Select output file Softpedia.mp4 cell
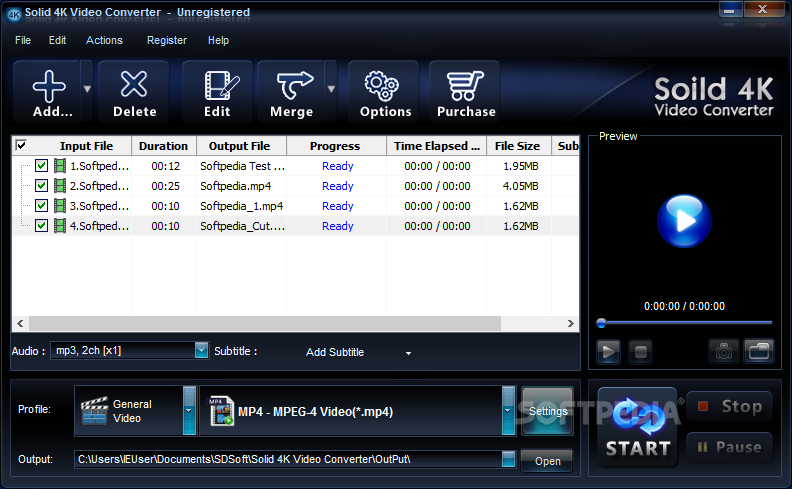This screenshot has width=792, height=489. (241, 186)
